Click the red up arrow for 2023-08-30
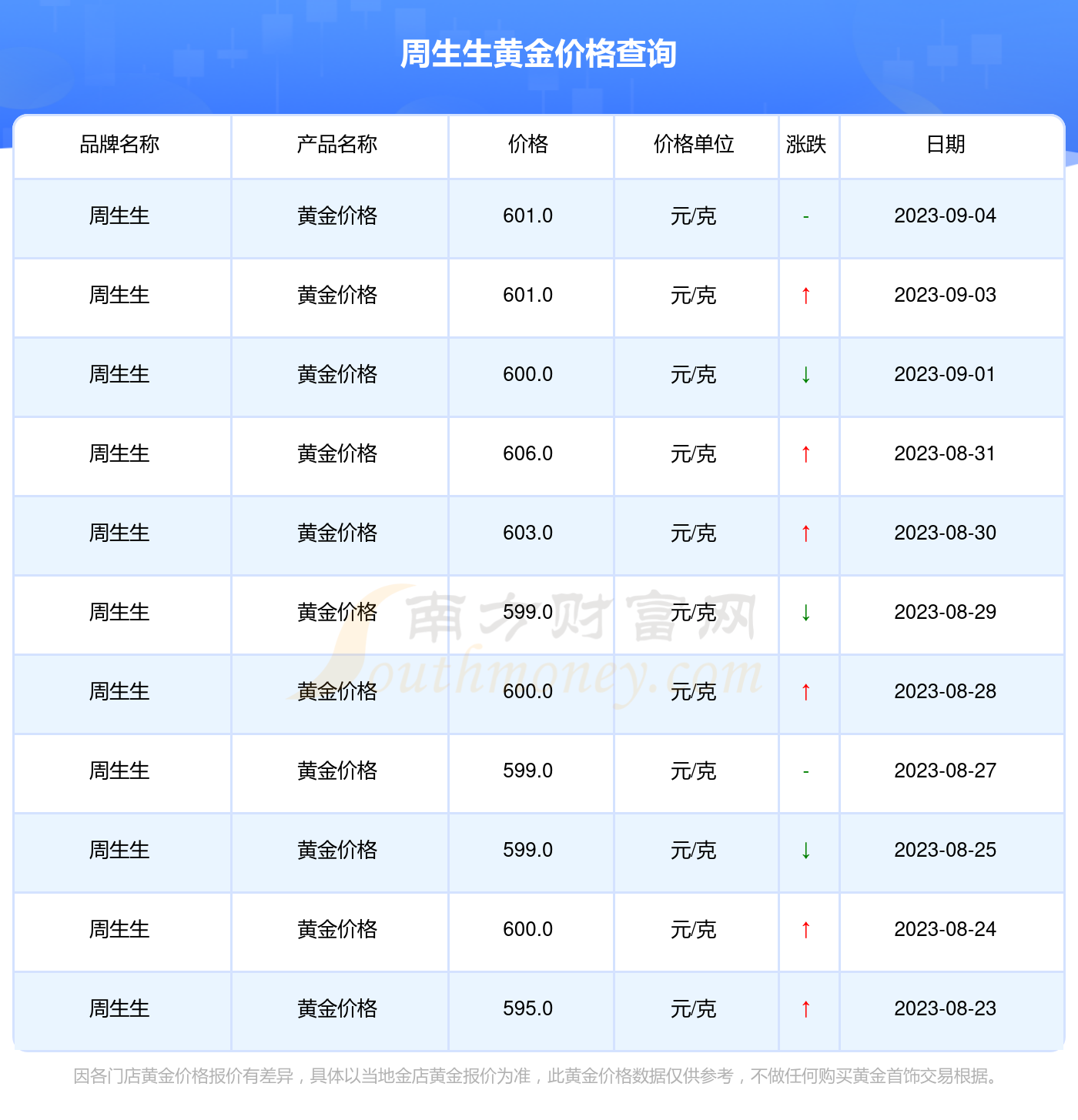Viewport: 1078px width, 1120px height. pos(806,533)
